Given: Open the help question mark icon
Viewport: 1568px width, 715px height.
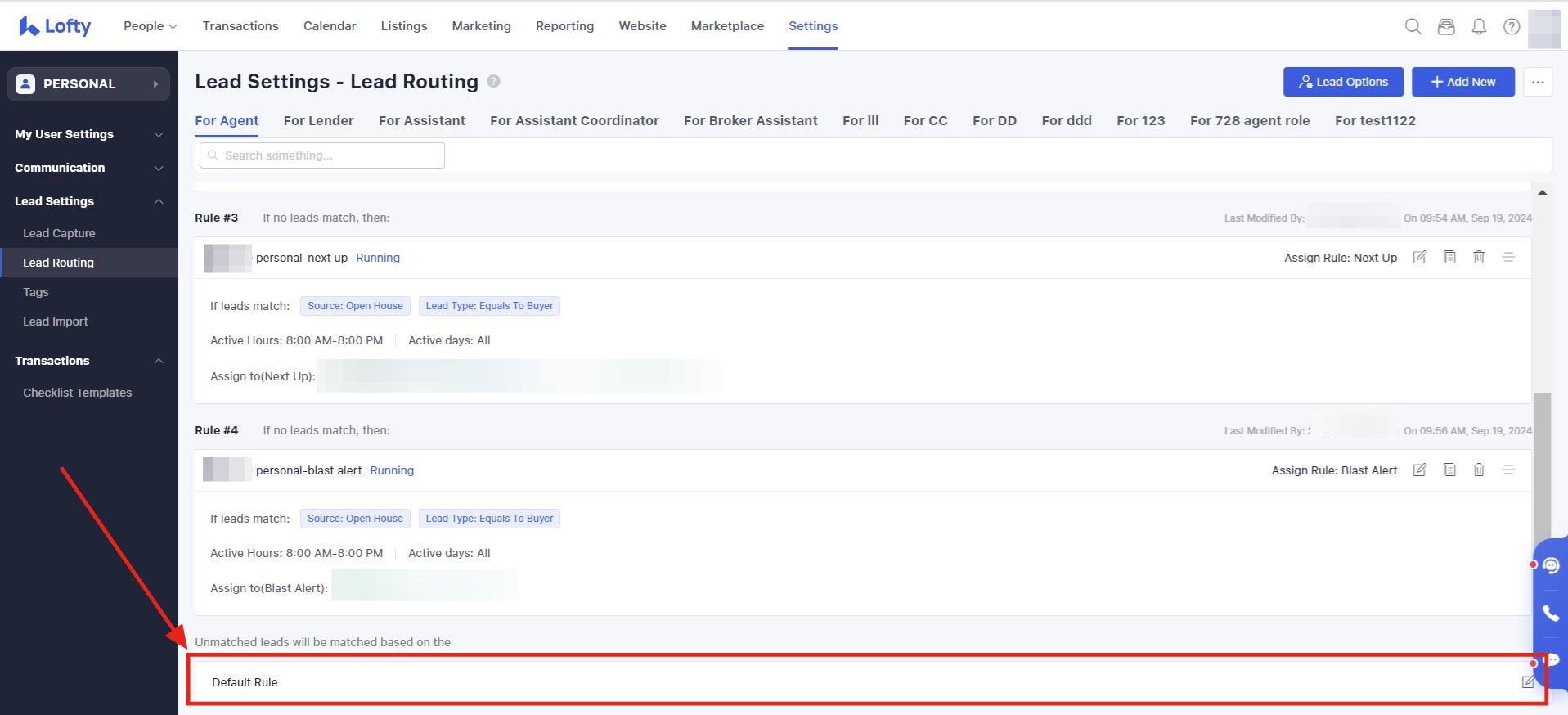Looking at the screenshot, I should [1512, 26].
